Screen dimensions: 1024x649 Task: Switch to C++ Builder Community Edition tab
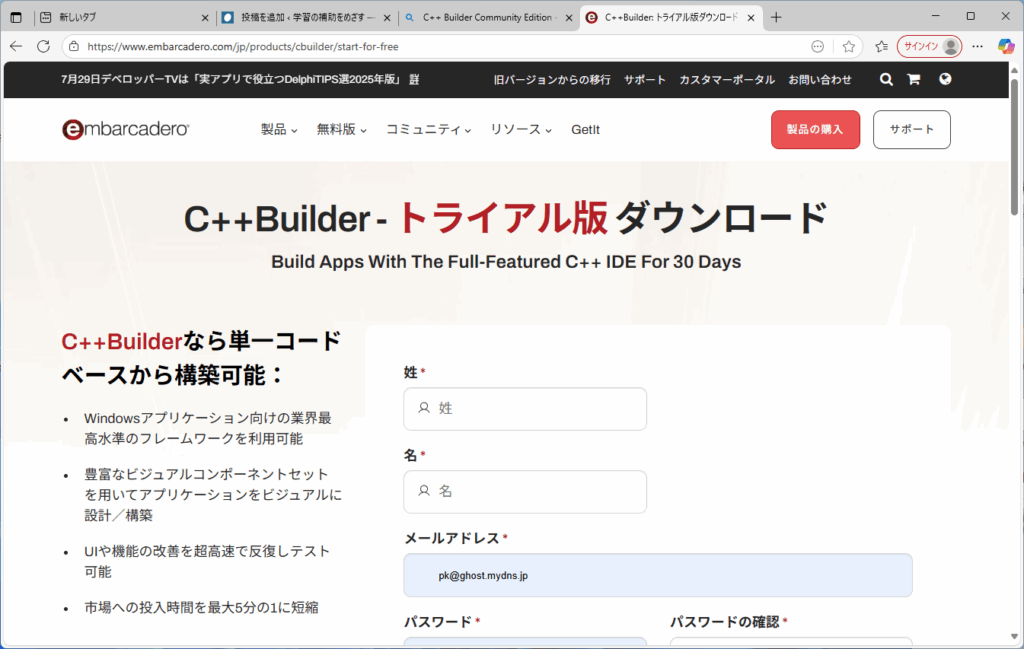(489, 18)
